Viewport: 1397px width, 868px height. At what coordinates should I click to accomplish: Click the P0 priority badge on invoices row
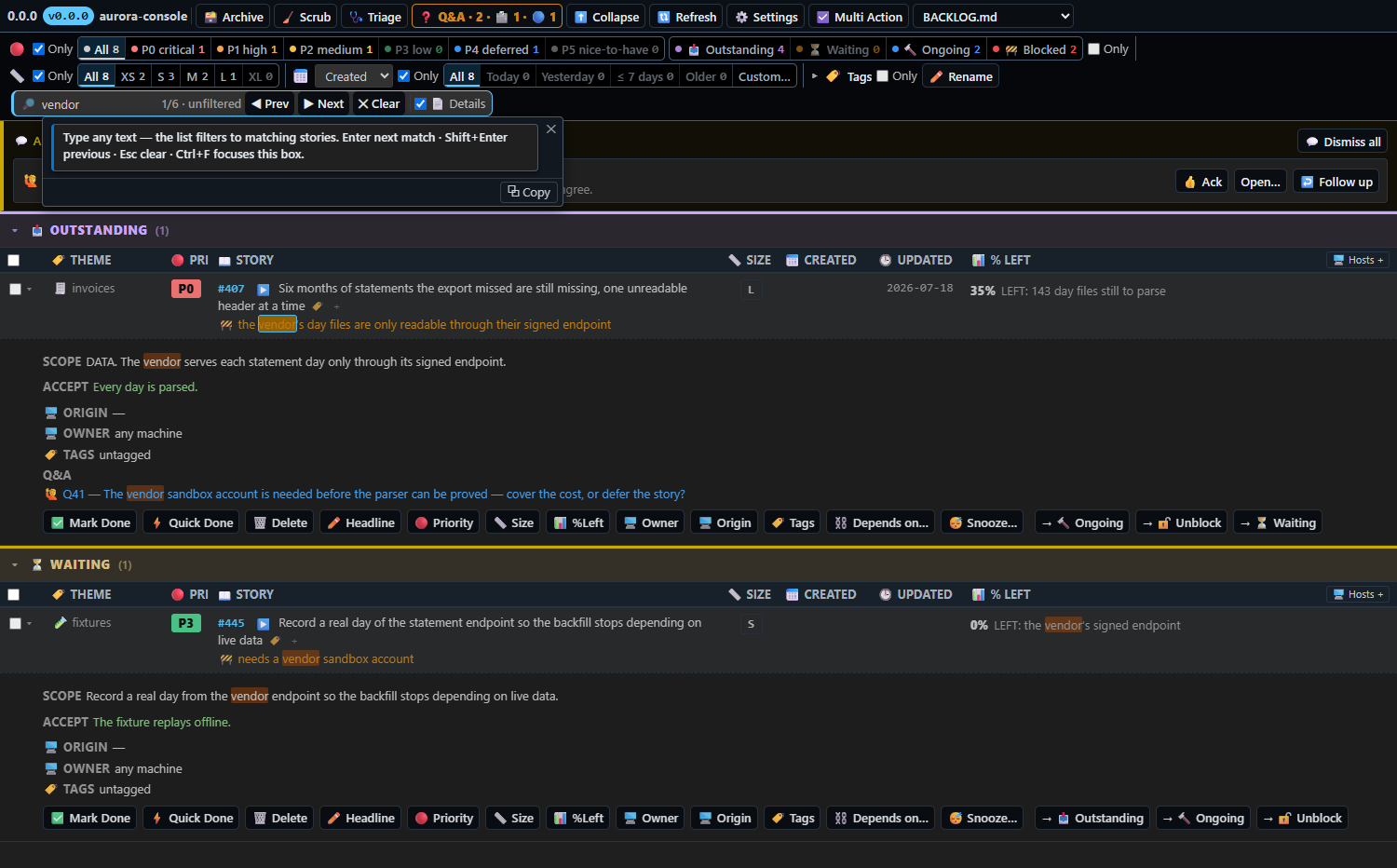(x=186, y=290)
